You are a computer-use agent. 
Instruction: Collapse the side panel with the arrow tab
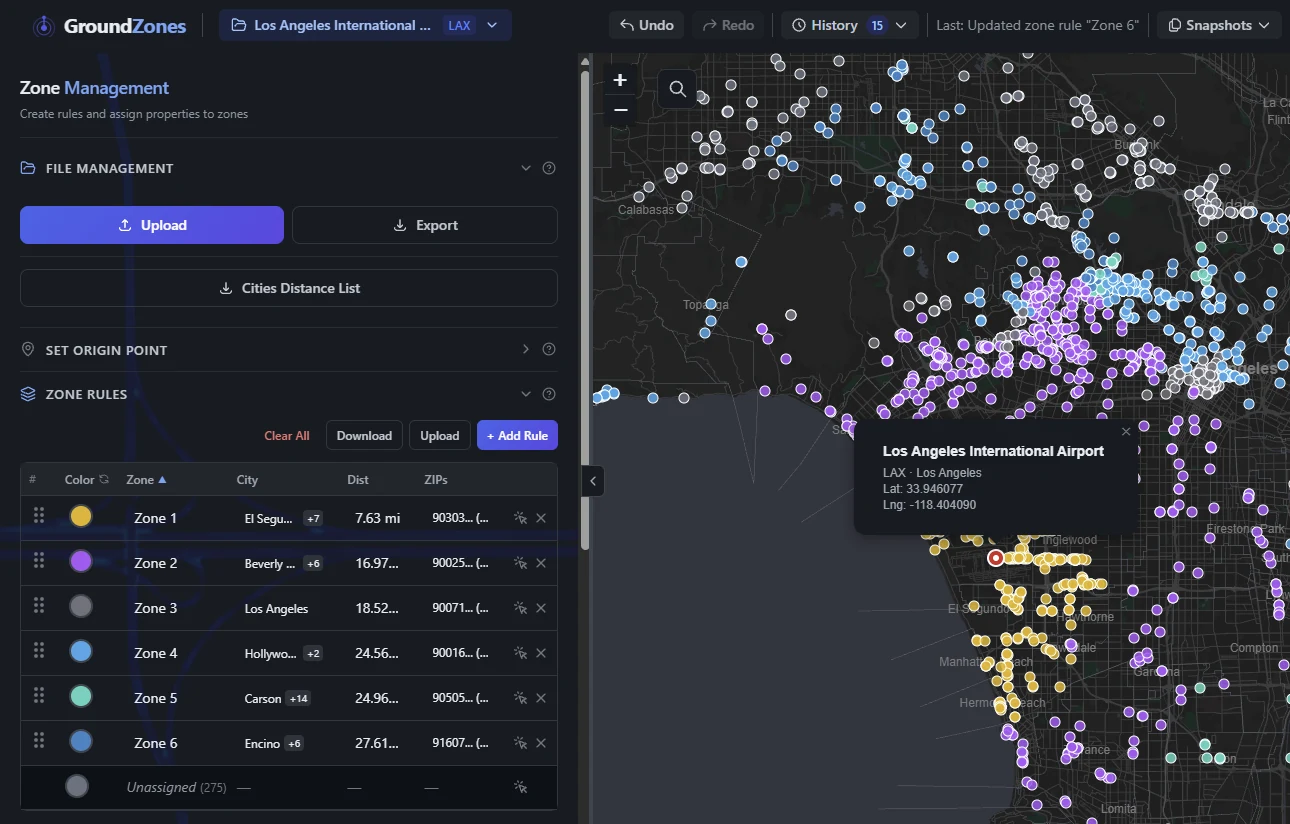point(593,481)
